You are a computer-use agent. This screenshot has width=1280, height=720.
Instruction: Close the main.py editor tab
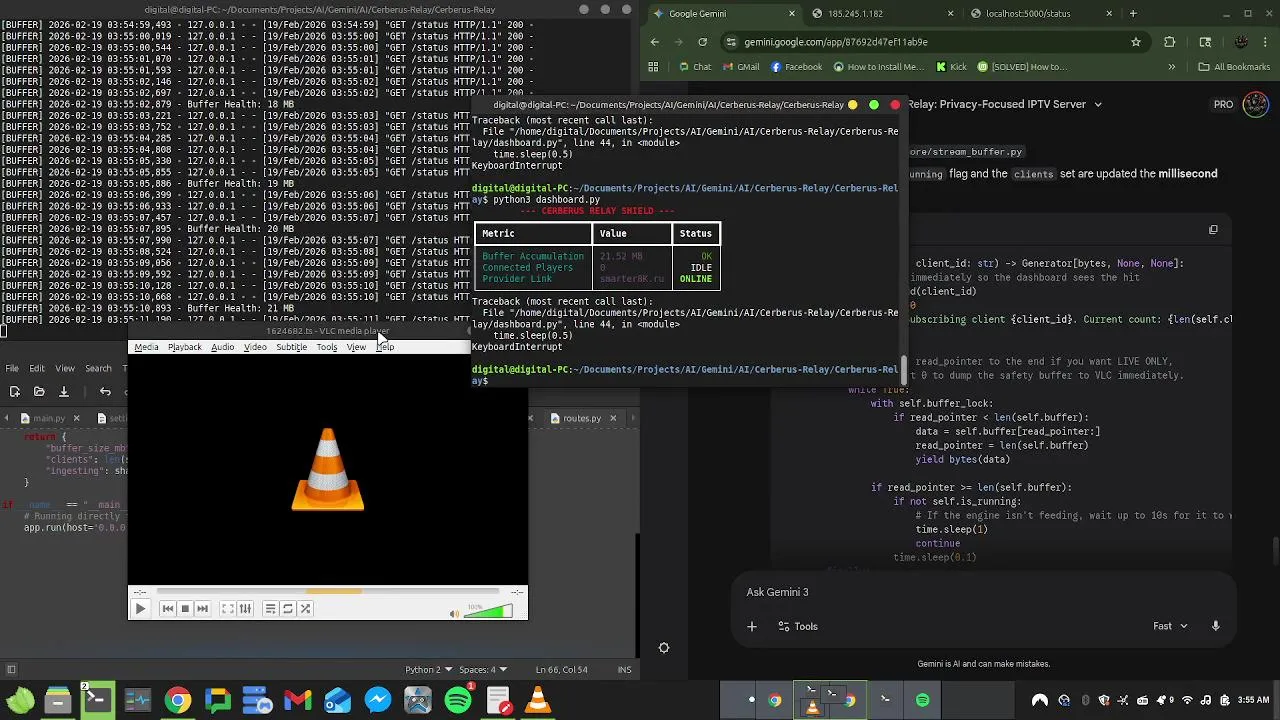tap(76, 418)
